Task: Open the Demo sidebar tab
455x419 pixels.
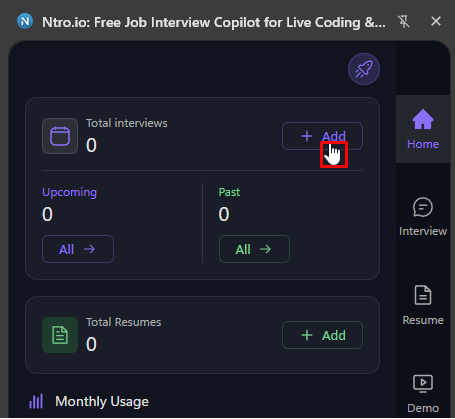Action: click(423, 393)
